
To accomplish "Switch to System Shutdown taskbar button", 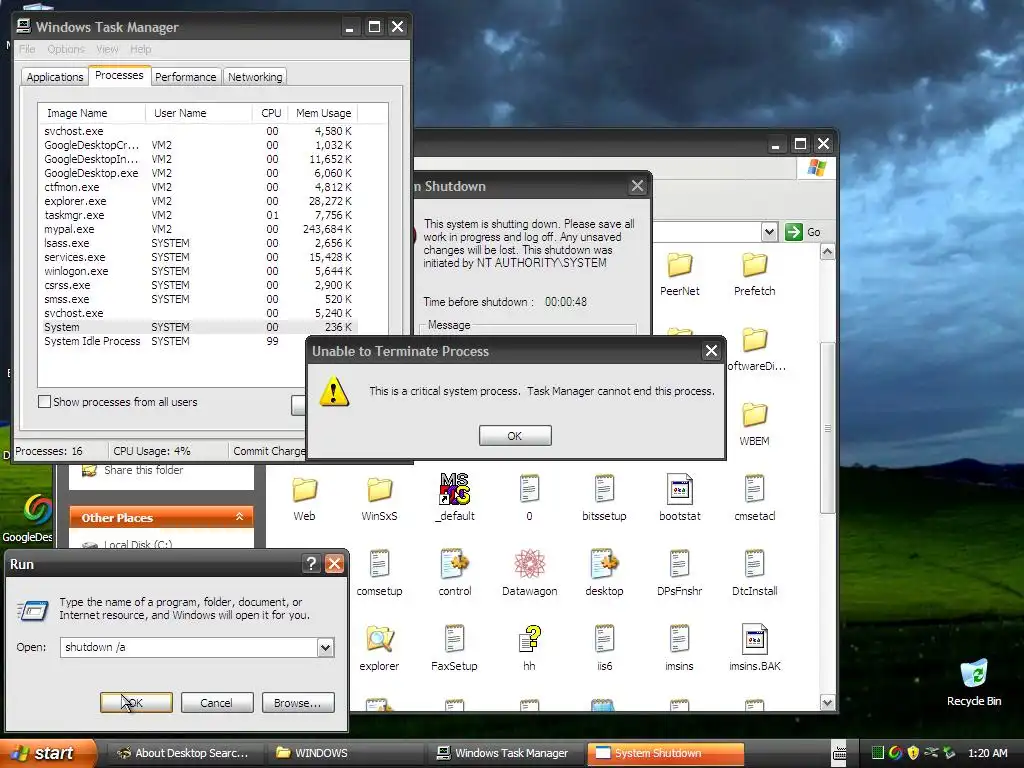I will point(665,753).
